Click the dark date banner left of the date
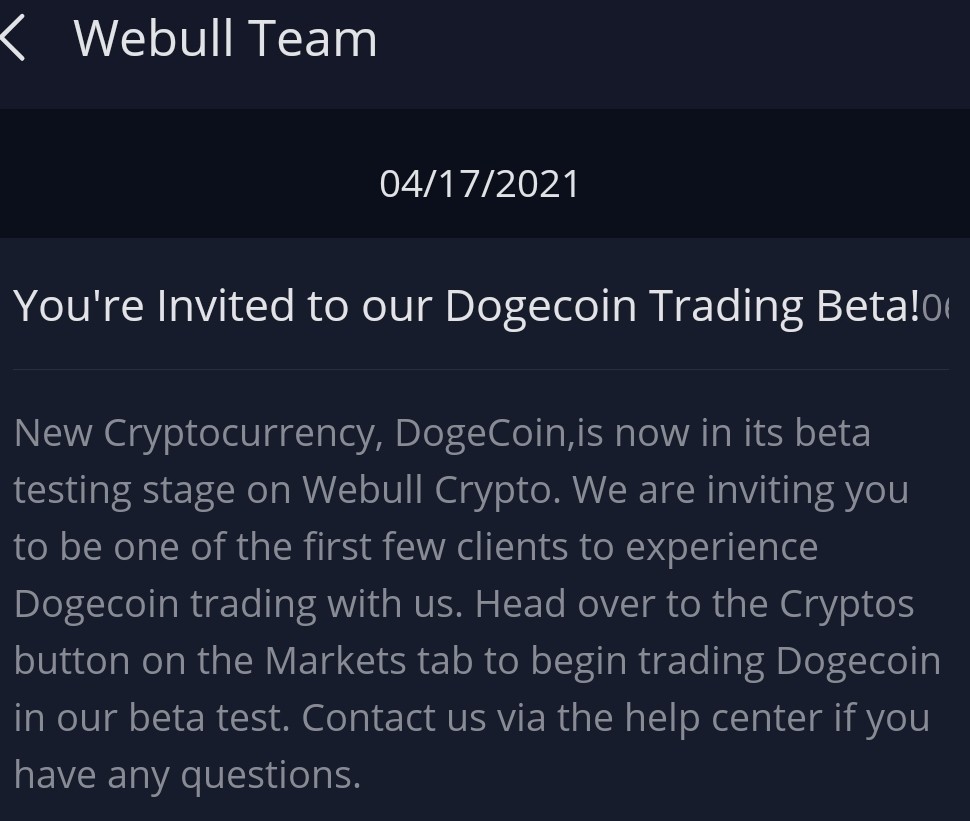 [x=186, y=174]
